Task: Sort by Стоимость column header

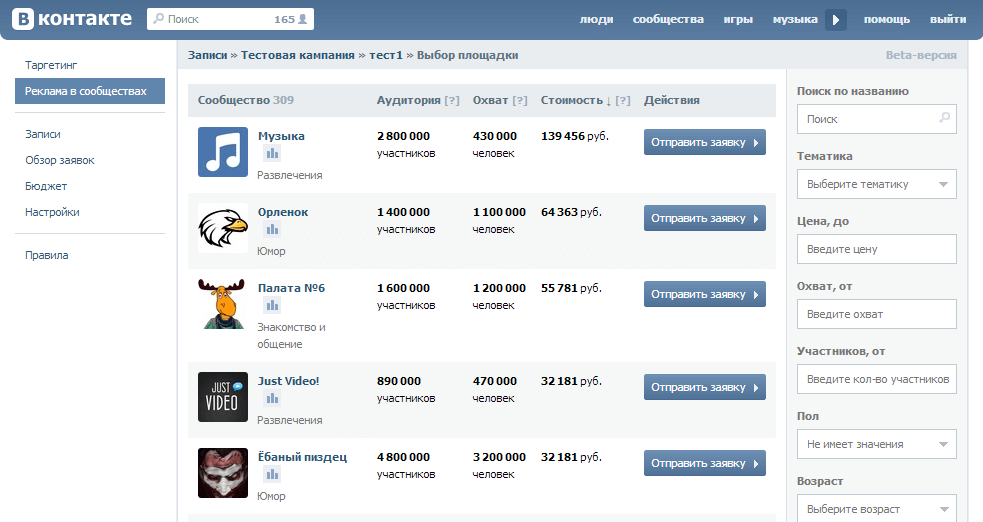Action: point(576,100)
